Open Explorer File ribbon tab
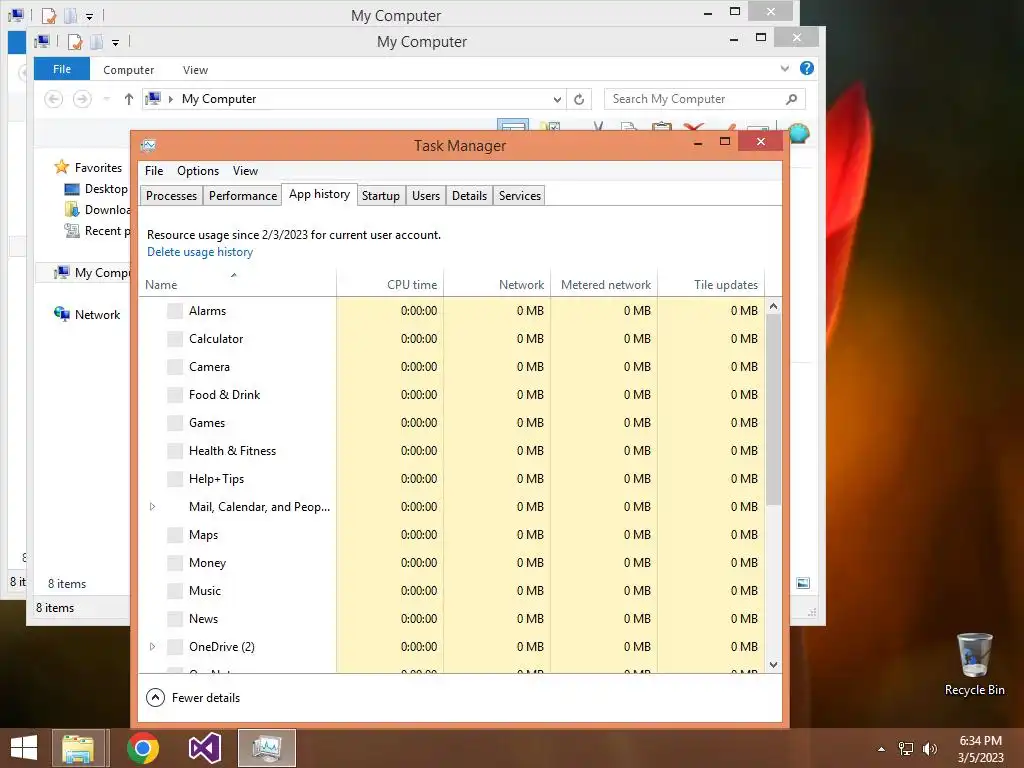This screenshot has width=1024, height=768. pyautogui.click(x=62, y=69)
